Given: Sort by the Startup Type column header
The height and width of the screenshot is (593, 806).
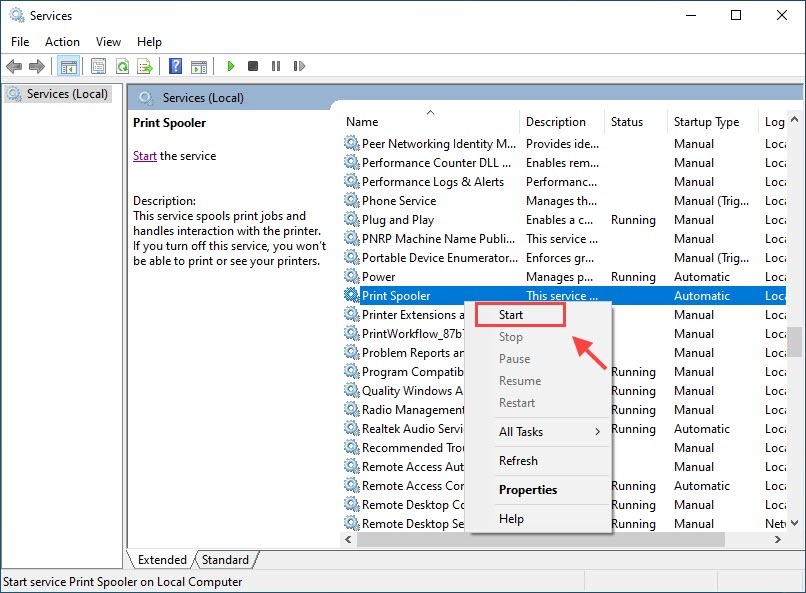Looking at the screenshot, I should tap(706, 122).
